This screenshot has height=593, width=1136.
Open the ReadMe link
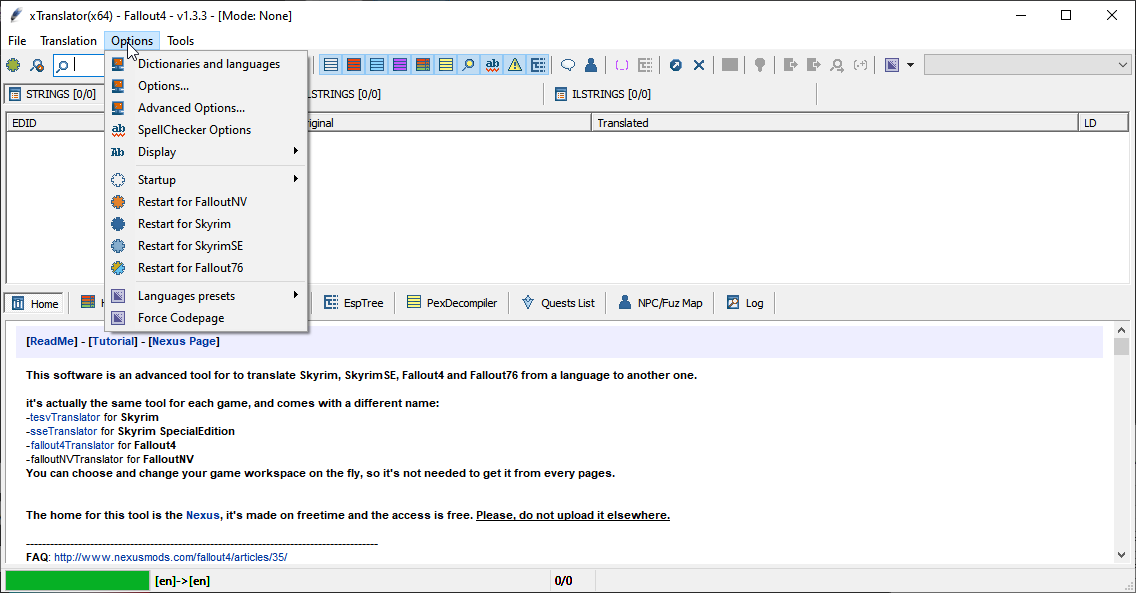(x=51, y=341)
